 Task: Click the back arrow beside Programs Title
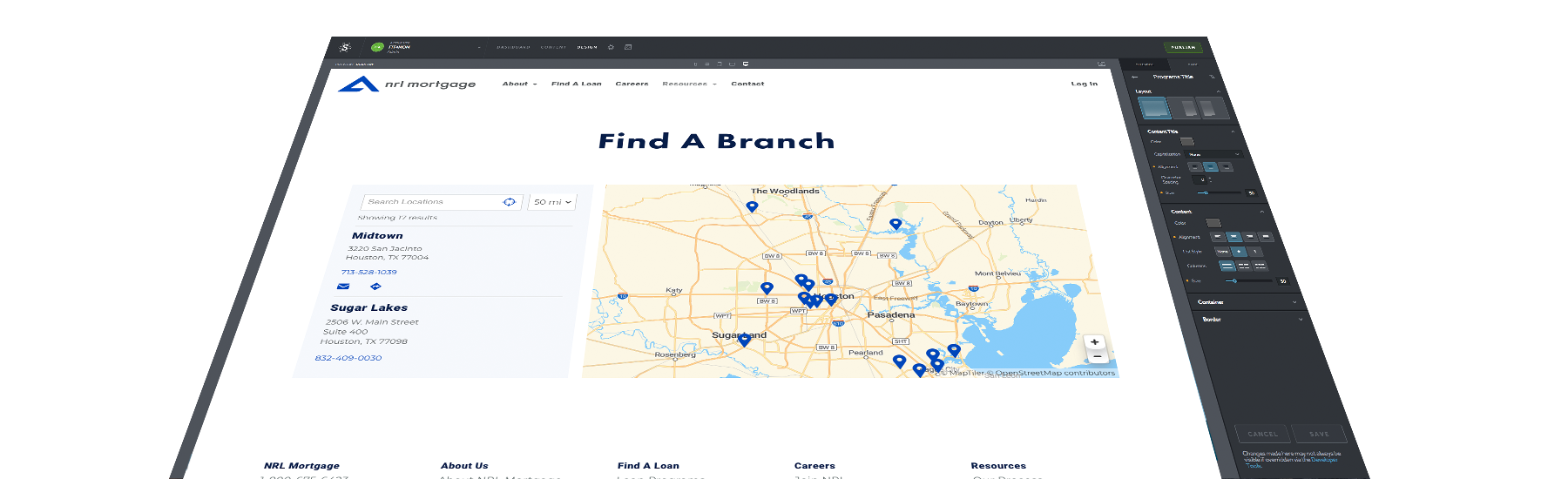click(x=1134, y=77)
